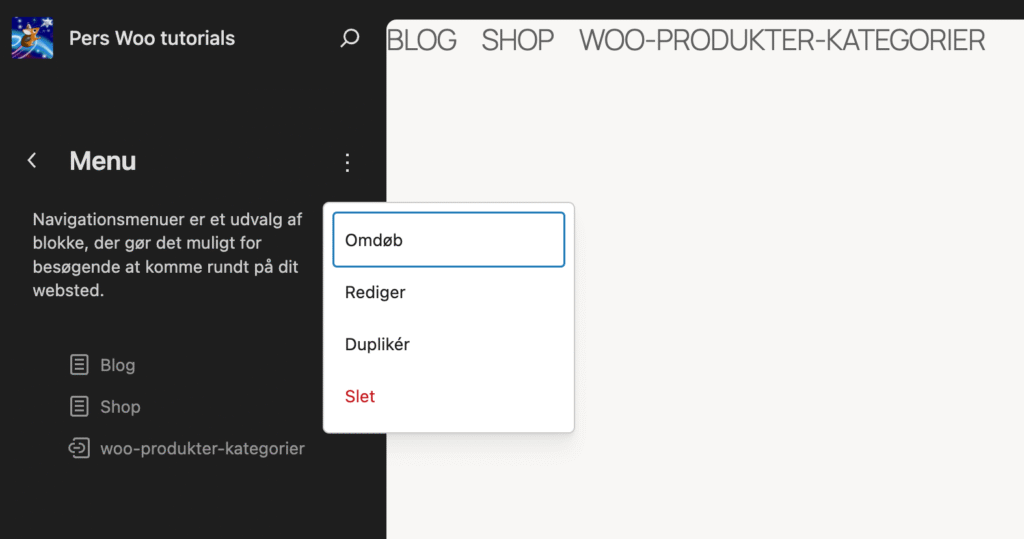1024x539 pixels.
Task: Select woo-produkter-kategorier in sidebar list
Action: [x=202, y=449]
